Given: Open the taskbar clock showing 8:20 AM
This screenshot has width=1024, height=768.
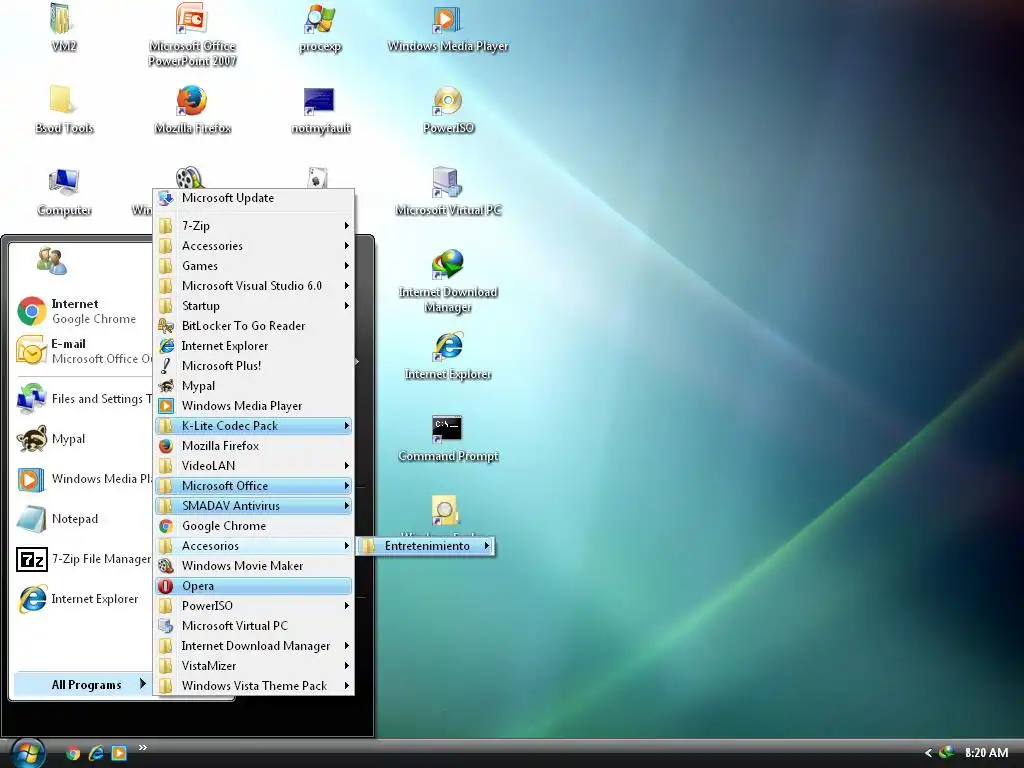Looking at the screenshot, I should pos(986,753).
